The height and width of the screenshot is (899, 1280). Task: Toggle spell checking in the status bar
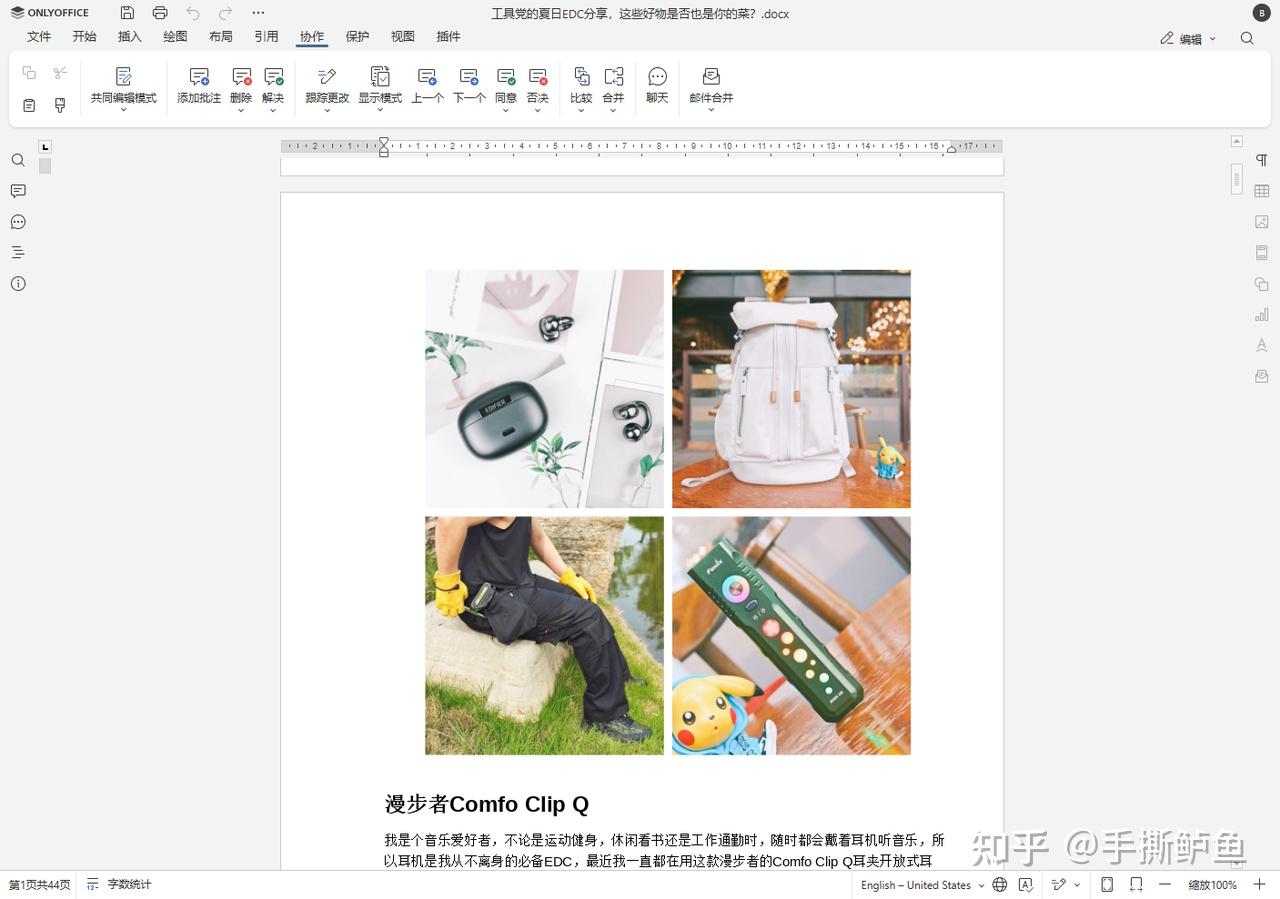1026,885
